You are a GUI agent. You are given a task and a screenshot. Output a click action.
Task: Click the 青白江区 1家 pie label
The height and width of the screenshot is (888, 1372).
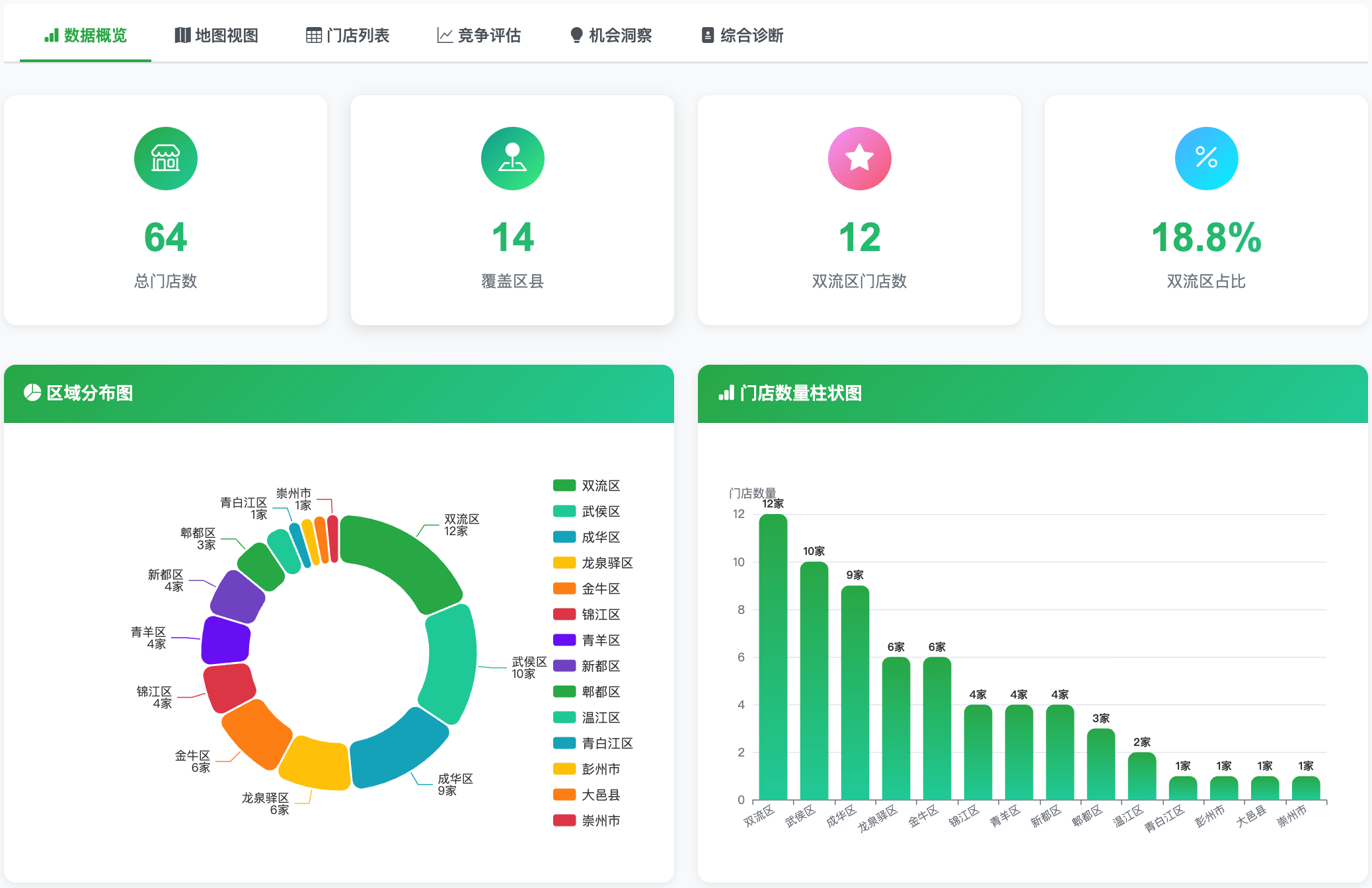244,508
